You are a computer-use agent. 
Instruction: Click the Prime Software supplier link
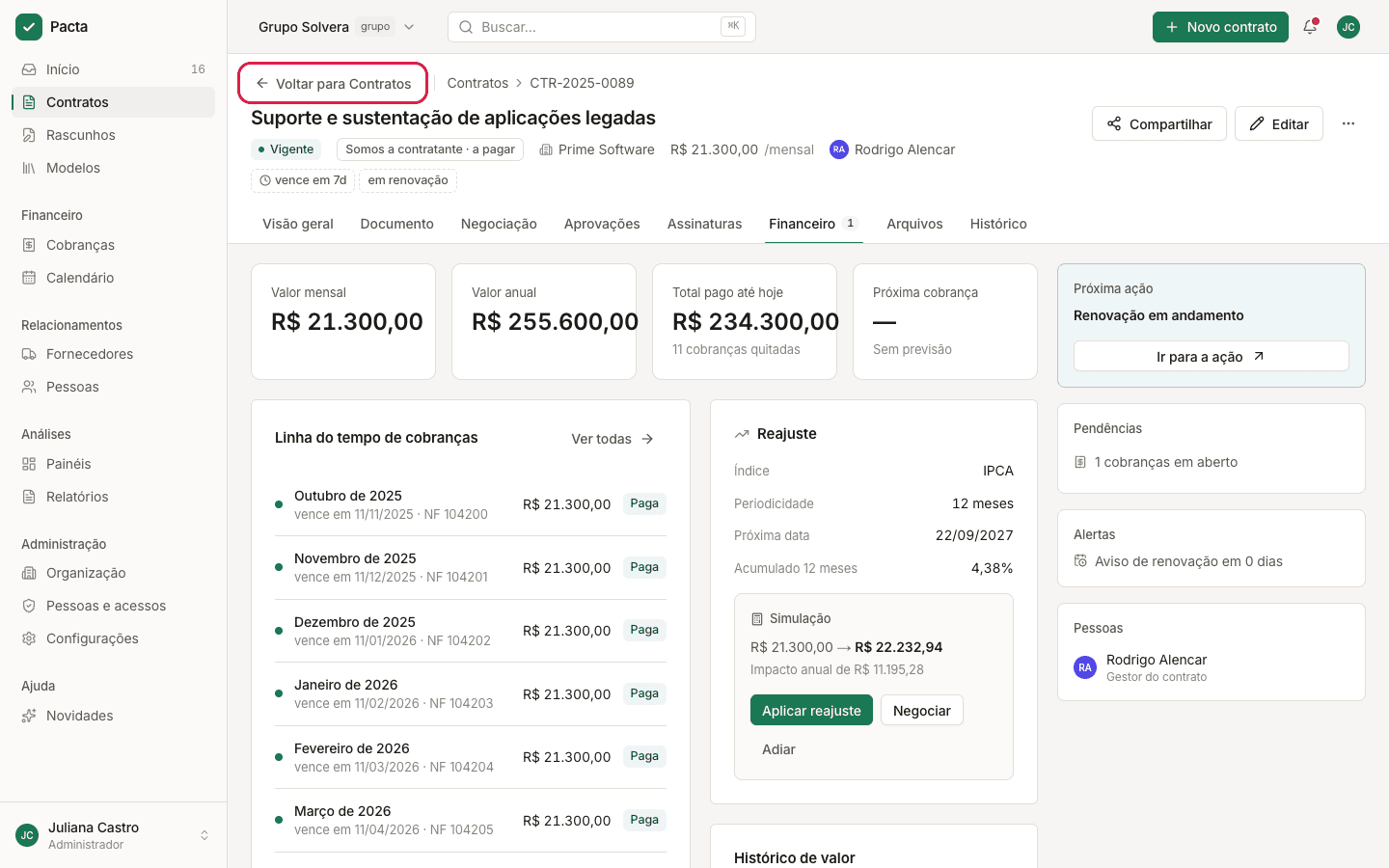tap(597, 149)
